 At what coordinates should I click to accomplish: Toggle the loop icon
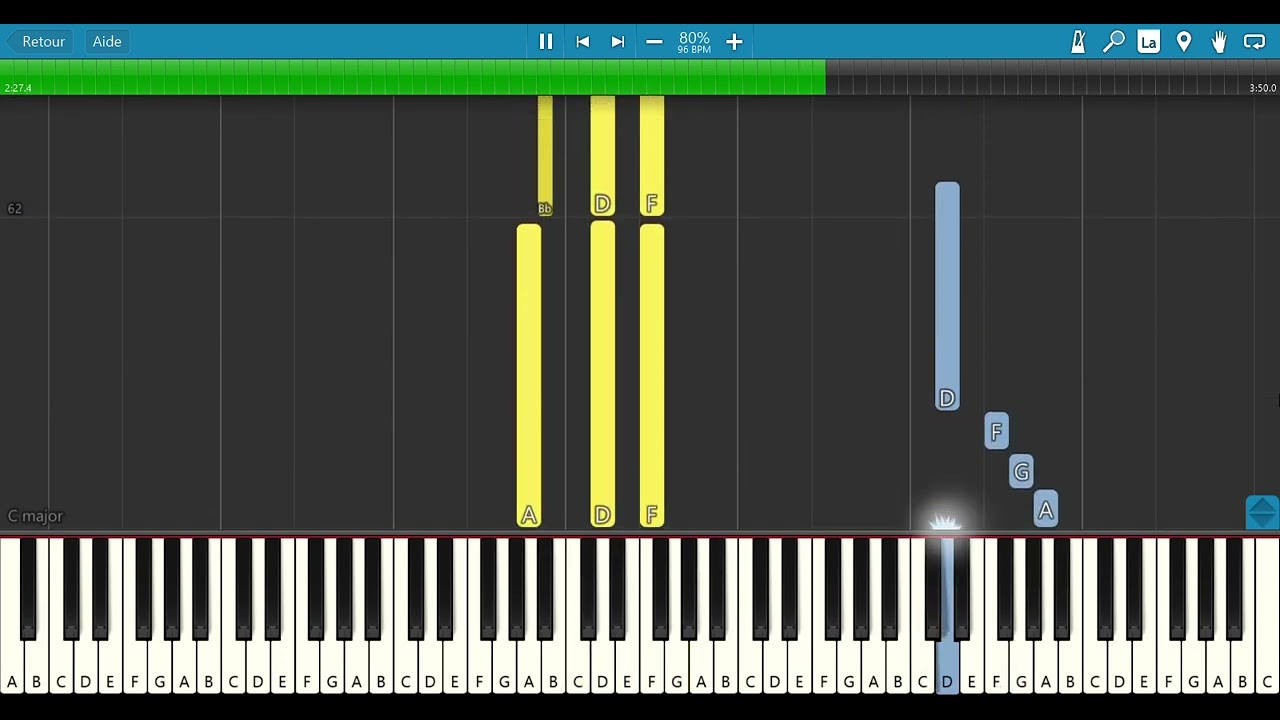1254,42
